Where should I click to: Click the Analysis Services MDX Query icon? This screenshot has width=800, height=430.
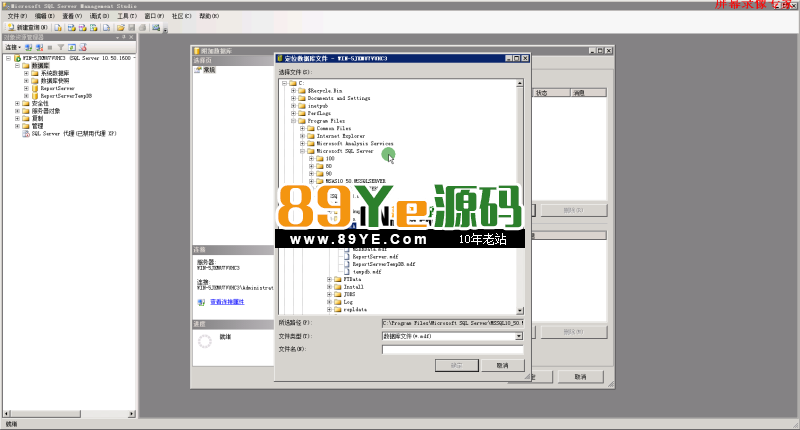pos(71,28)
